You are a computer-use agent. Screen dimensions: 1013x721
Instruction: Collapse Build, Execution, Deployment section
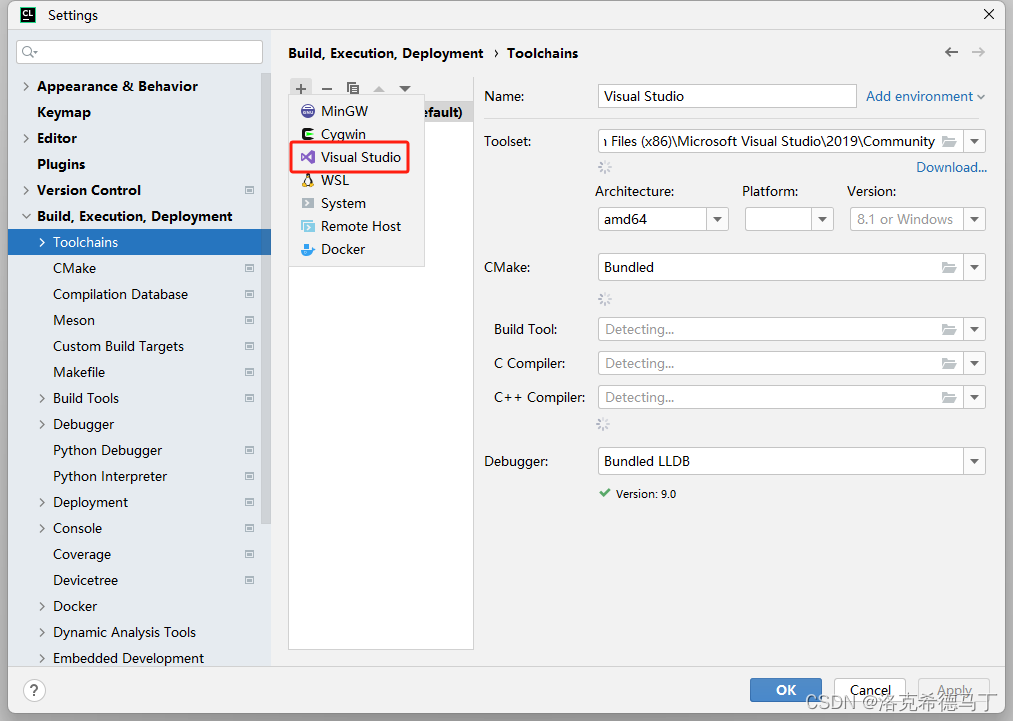26,216
